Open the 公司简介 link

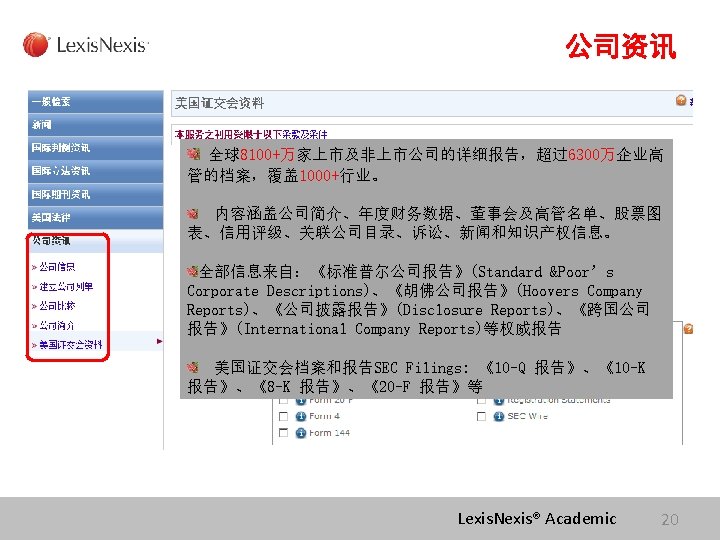(56, 326)
